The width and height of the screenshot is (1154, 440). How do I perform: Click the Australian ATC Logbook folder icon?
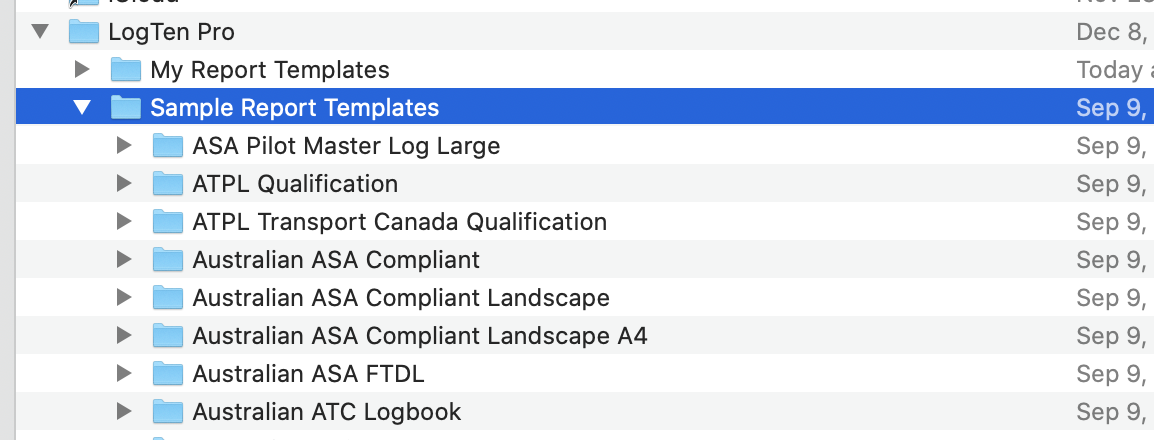[168, 412]
